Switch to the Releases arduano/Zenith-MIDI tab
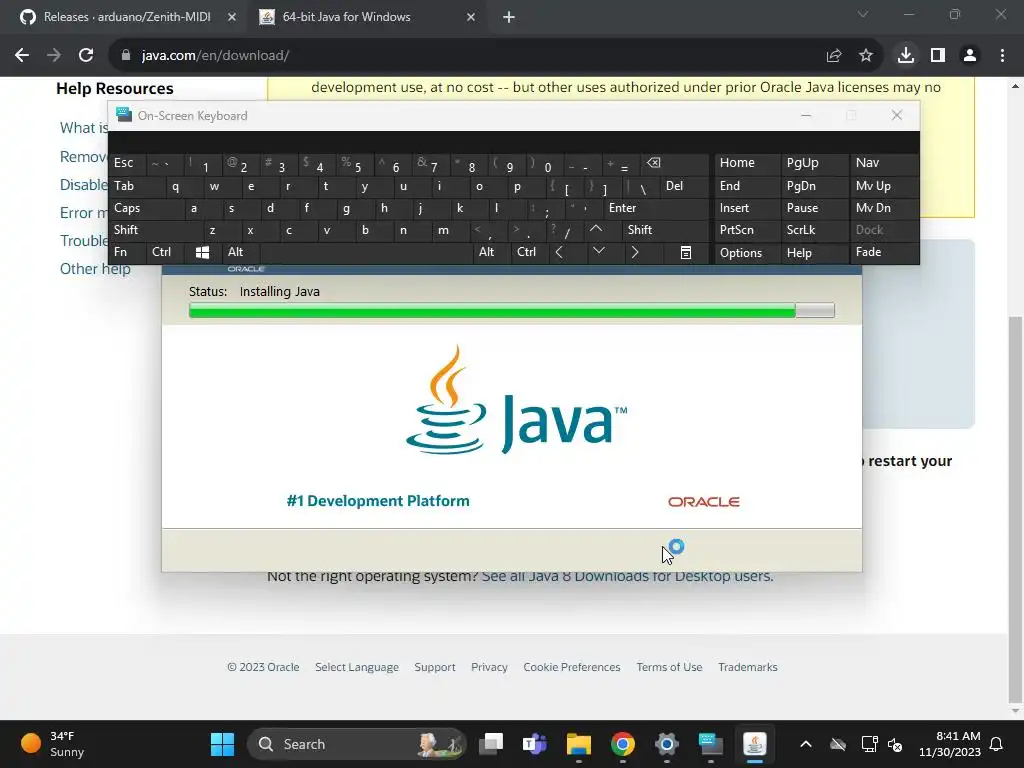Viewport: 1024px width, 768px height. (x=127, y=17)
